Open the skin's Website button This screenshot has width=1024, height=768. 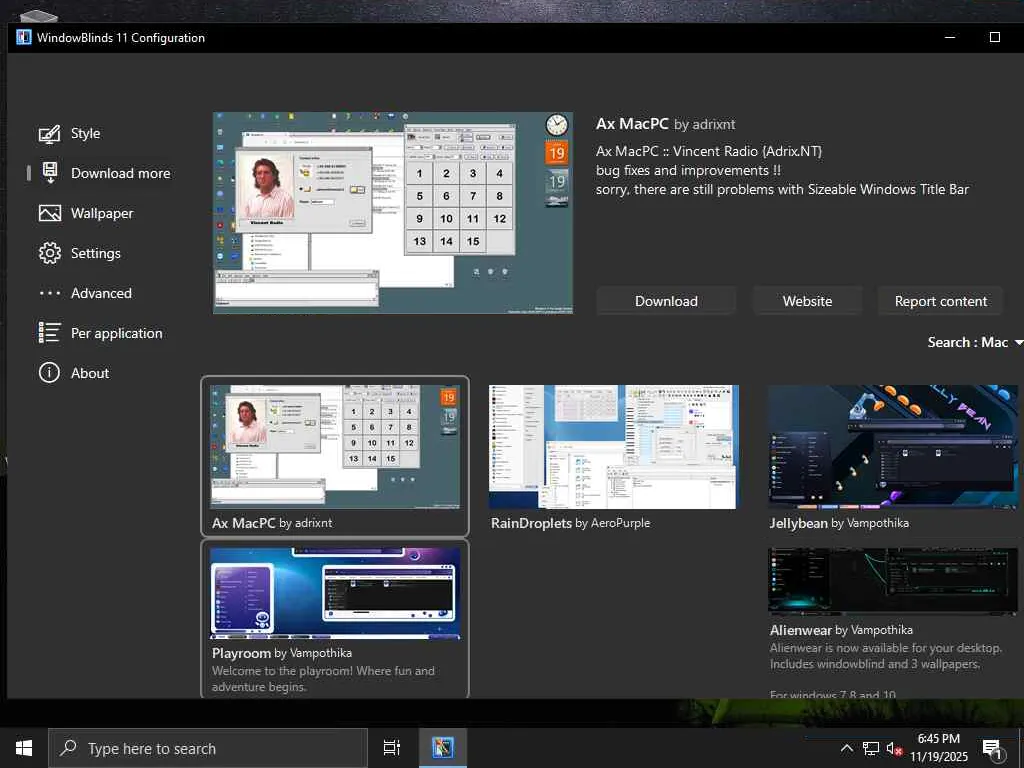(807, 301)
